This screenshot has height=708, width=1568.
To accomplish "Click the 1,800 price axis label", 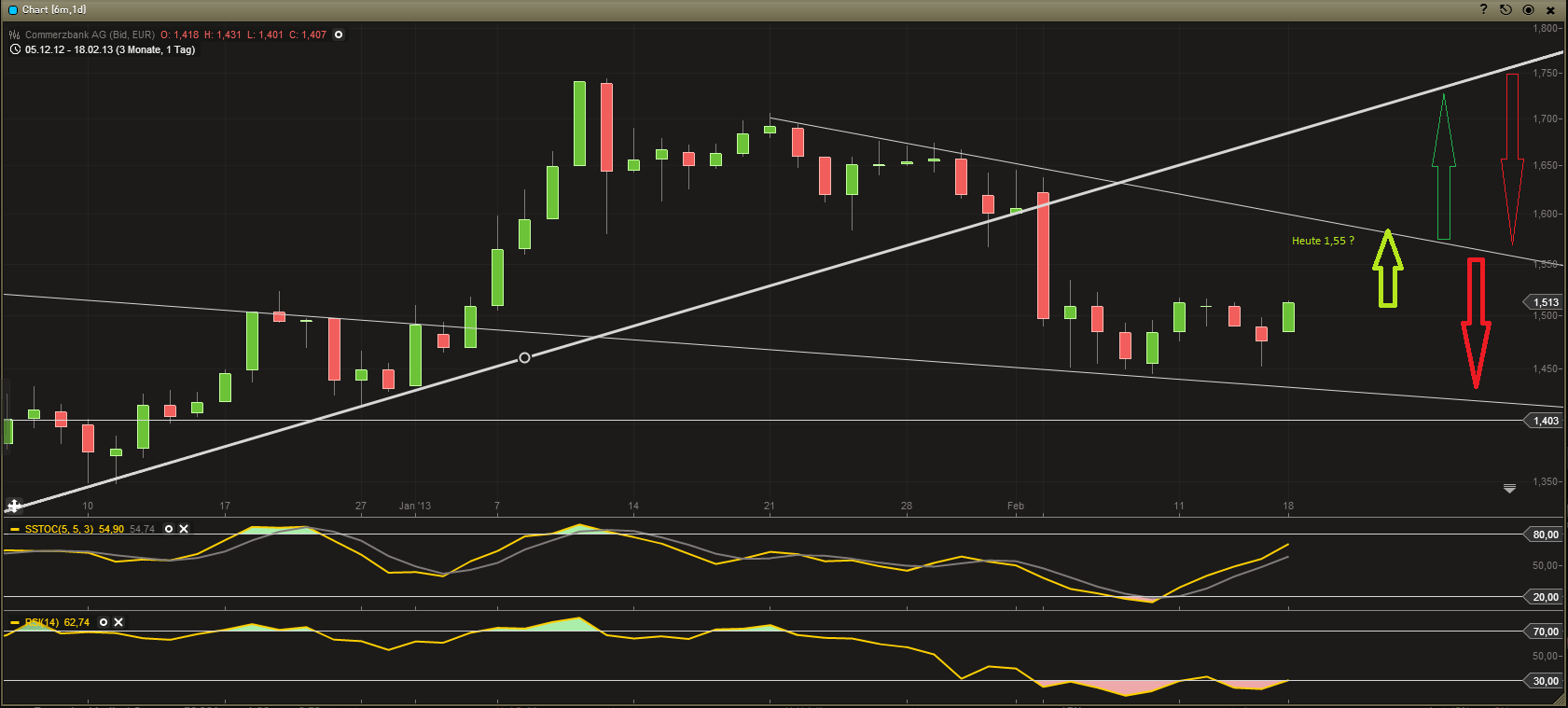I will click(1546, 28).
